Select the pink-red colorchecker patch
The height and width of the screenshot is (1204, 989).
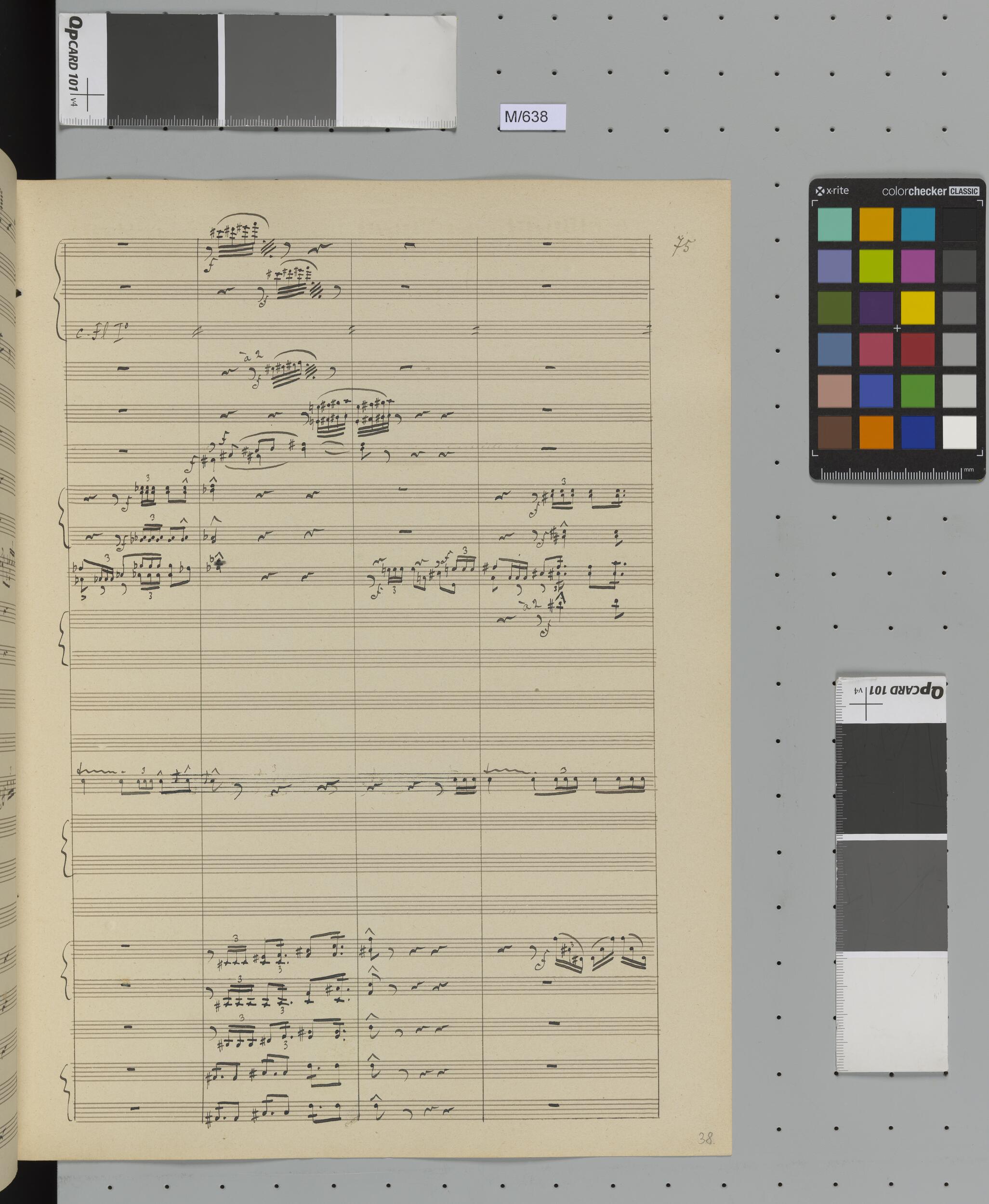tap(876, 349)
